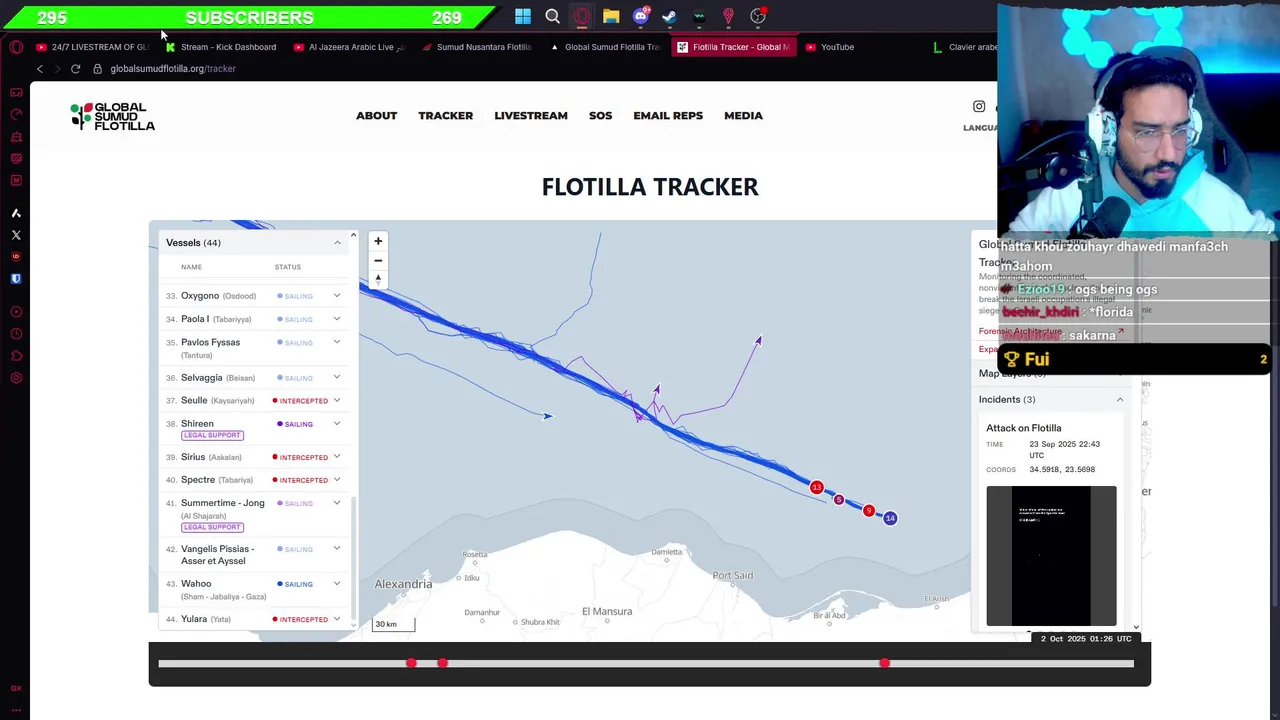Switch to Al Jazeera Arabic Live tab
Image resolution: width=1280 pixels, height=720 pixels.
pyautogui.click(x=349, y=47)
